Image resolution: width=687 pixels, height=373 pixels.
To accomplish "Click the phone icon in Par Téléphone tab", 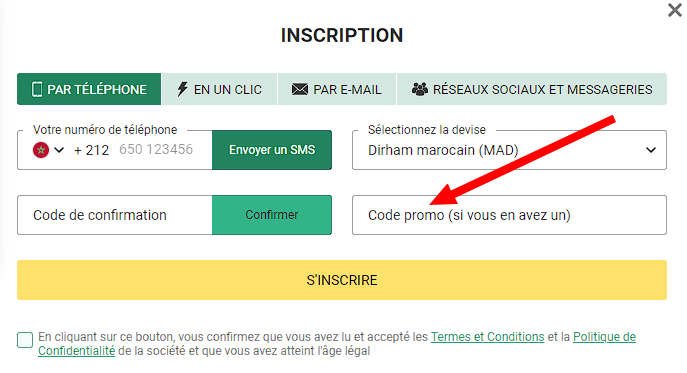I will [37, 89].
